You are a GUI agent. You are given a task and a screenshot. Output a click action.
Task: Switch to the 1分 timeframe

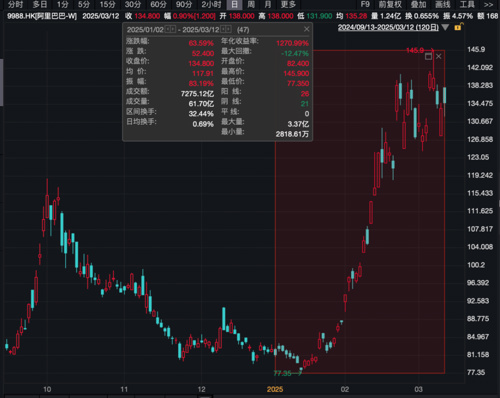pos(62,4)
